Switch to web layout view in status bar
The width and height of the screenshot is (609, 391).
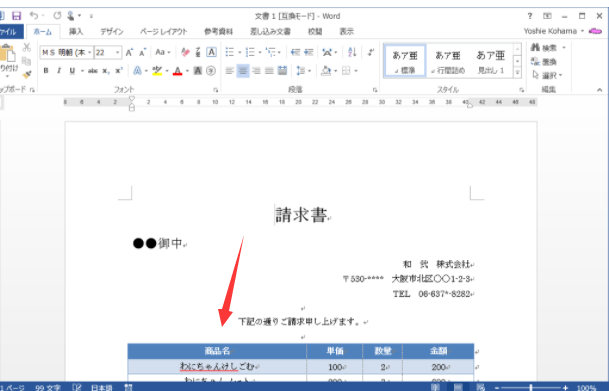click(x=480, y=387)
